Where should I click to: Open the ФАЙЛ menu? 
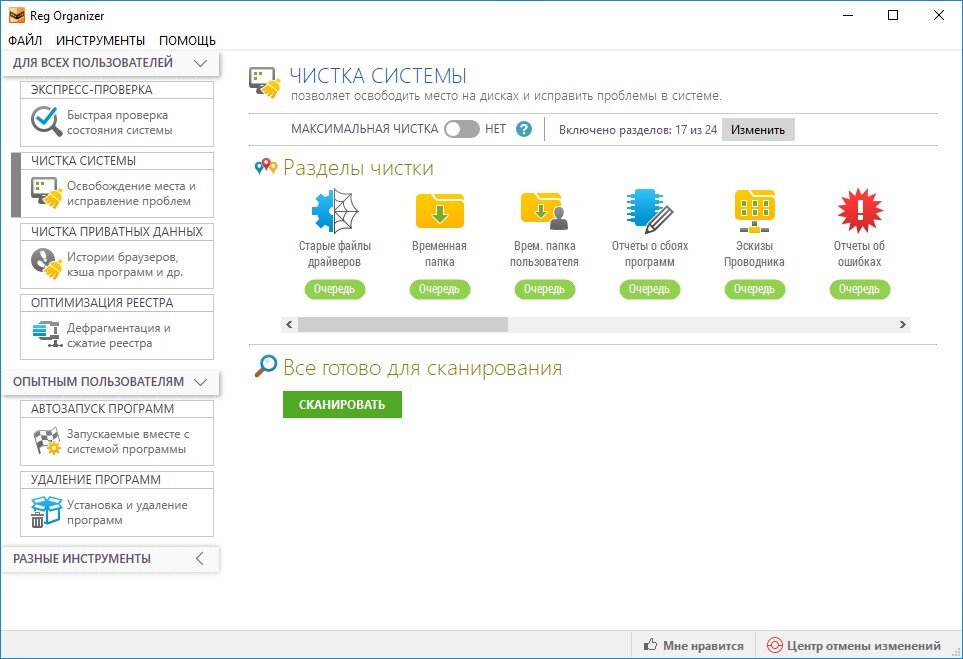(25, 41)
